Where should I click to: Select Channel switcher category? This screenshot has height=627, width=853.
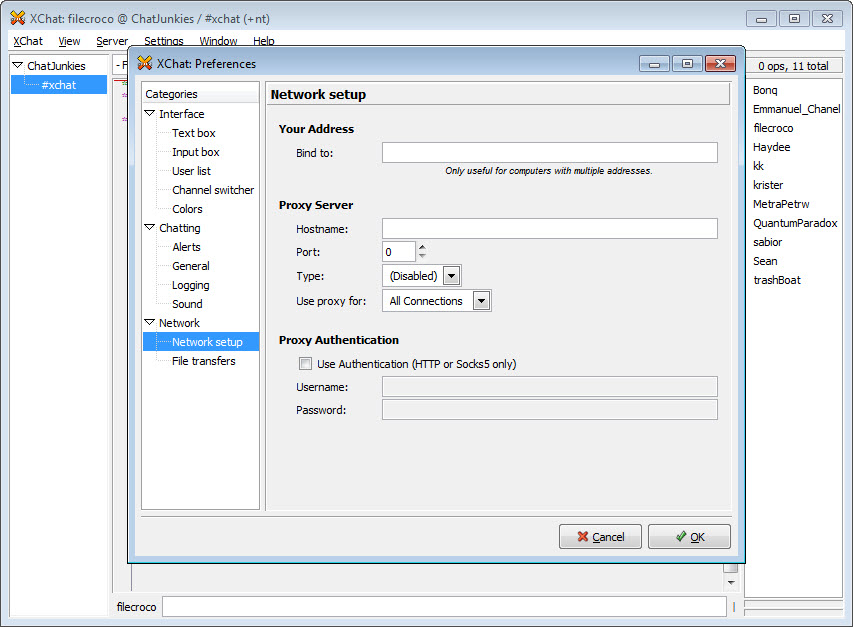(x=213, y=190)
